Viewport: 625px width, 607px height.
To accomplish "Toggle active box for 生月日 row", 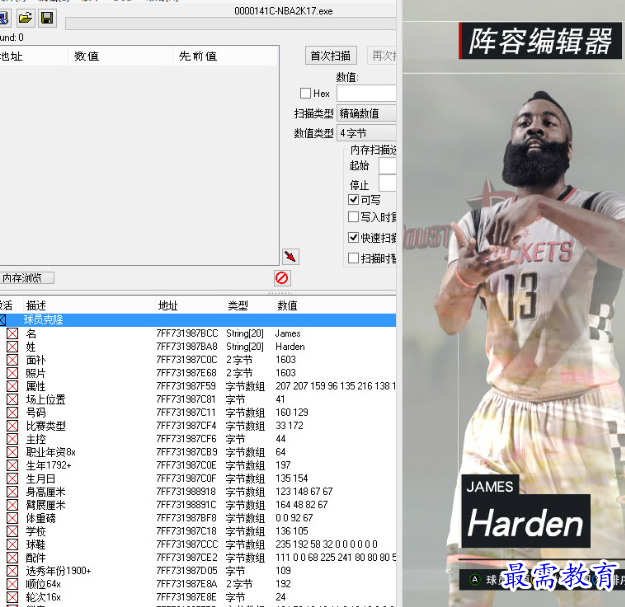I will tap(12, 478).
